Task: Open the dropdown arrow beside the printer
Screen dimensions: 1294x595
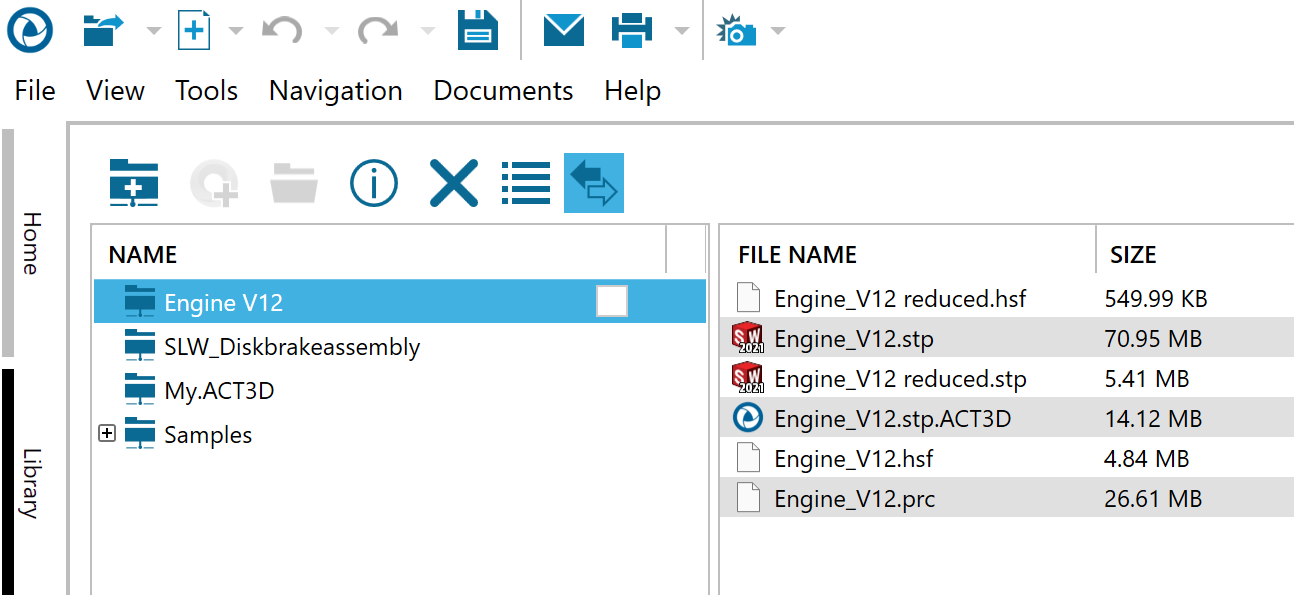Action: click(681, 30)
